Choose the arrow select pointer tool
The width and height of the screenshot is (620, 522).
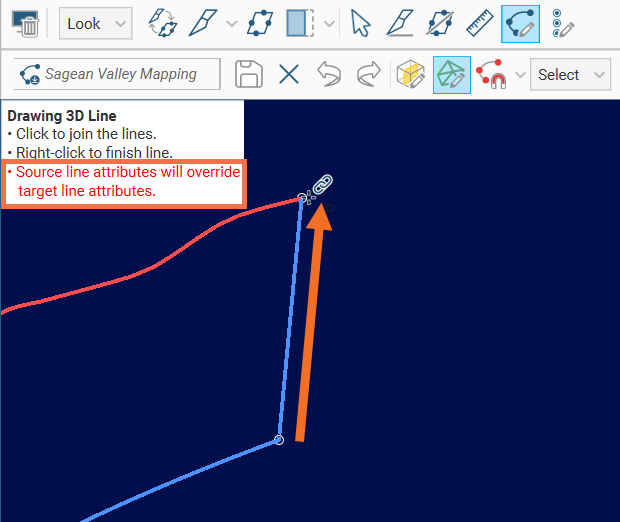(361, 23)
